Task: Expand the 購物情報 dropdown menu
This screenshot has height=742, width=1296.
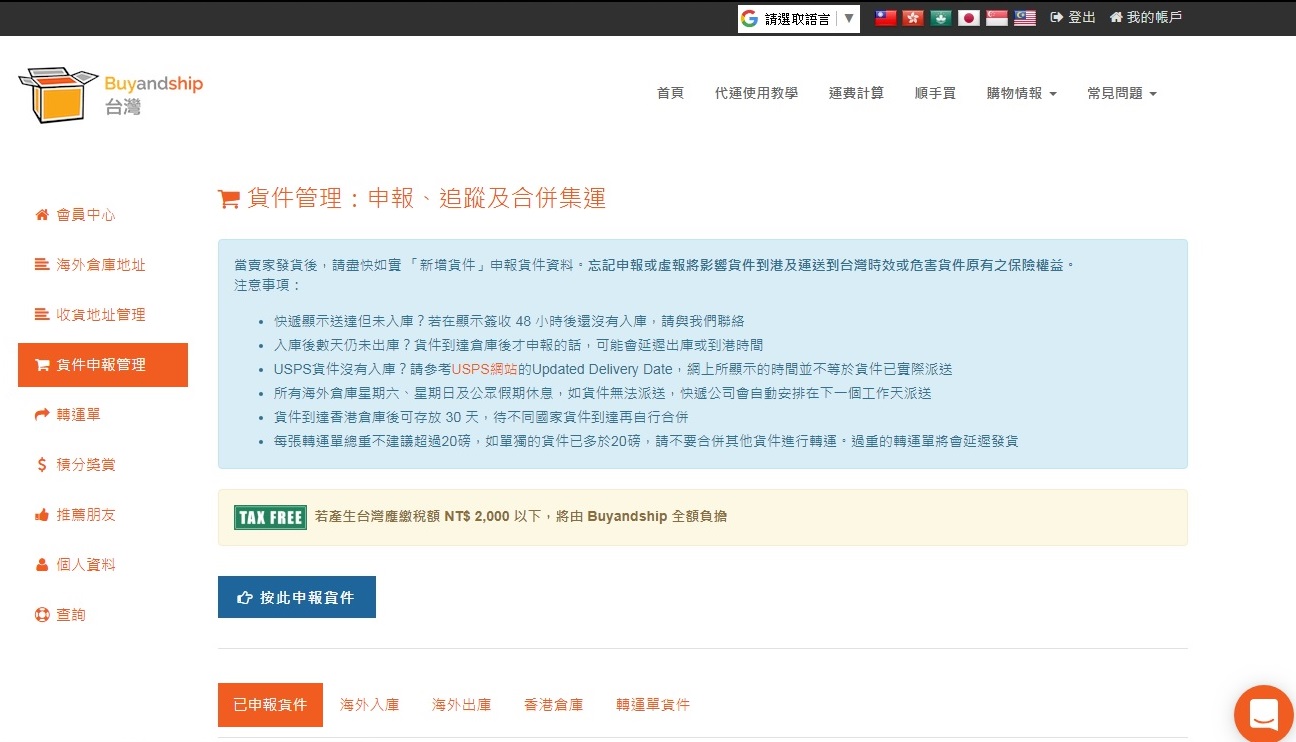Action: [x=1021, y=93]
